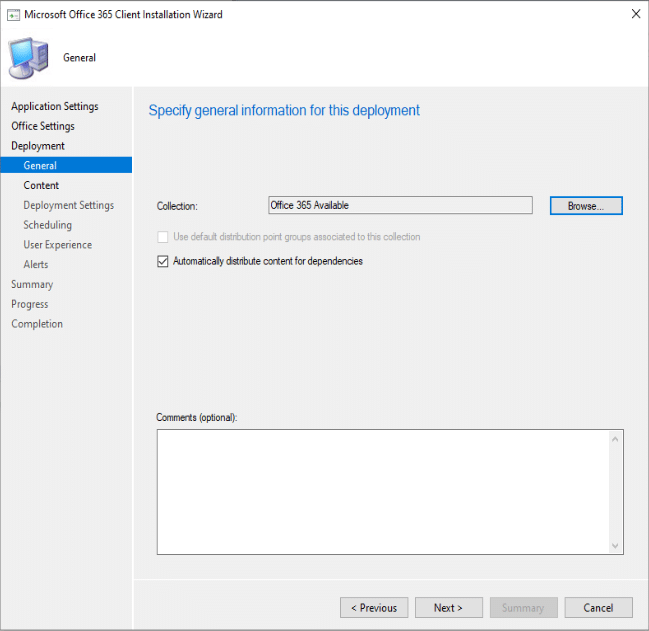This screenshot has width=649, height=631.
Task: Uncheck Automatically distribute content for dependencies
Action: click(x=163, y=261)
